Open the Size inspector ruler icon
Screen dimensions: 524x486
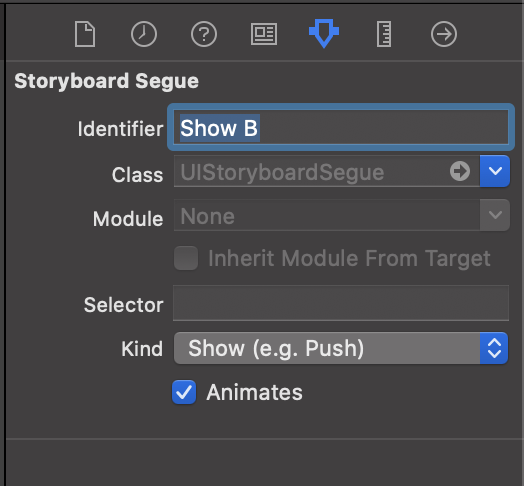tap(384, 34)
